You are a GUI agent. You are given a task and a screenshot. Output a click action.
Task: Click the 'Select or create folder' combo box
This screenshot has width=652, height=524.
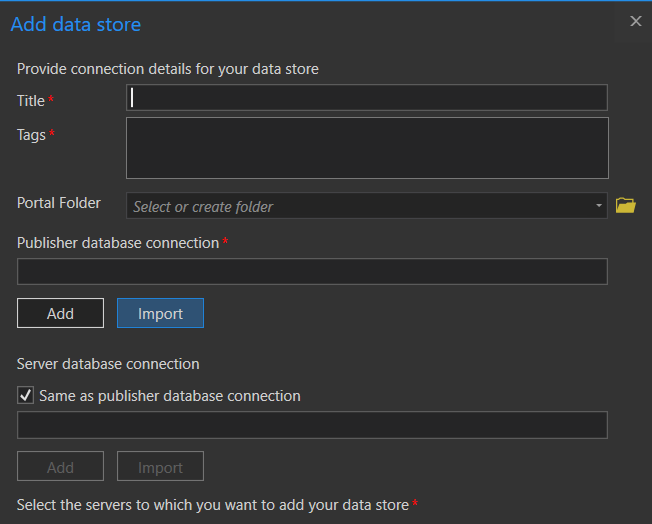coord(360,206)
